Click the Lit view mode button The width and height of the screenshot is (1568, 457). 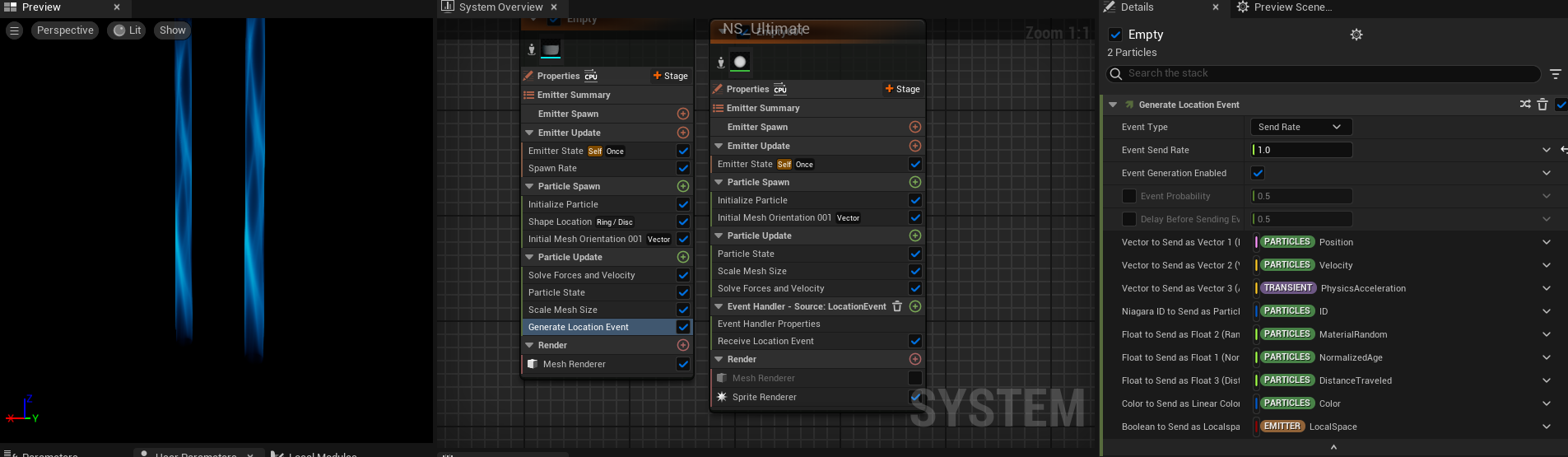pos(127,30)
